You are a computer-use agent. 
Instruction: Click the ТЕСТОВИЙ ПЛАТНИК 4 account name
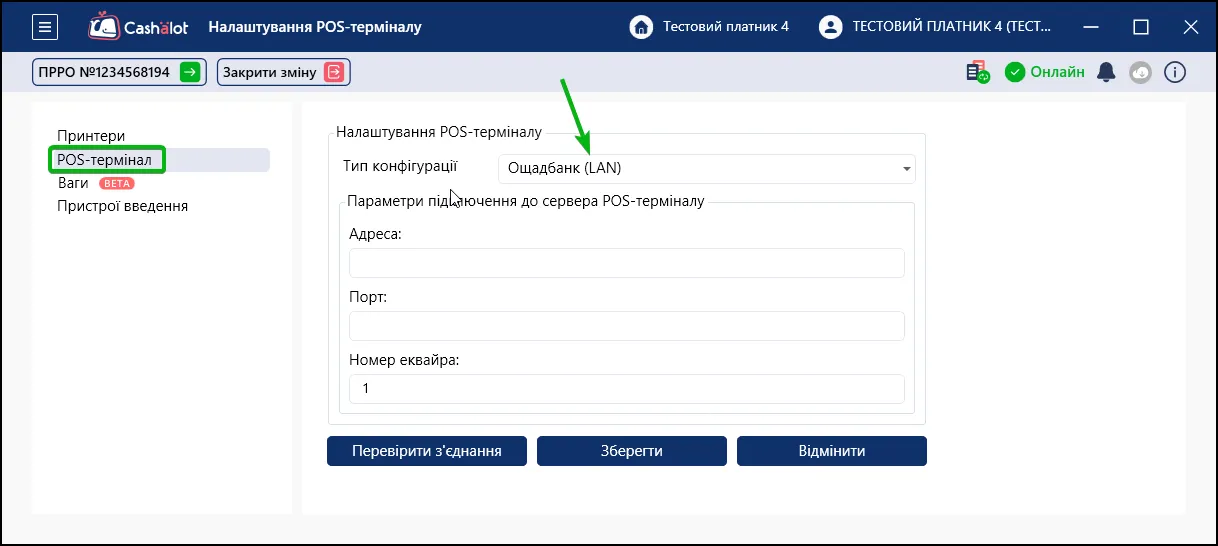(x=951, y=27)
